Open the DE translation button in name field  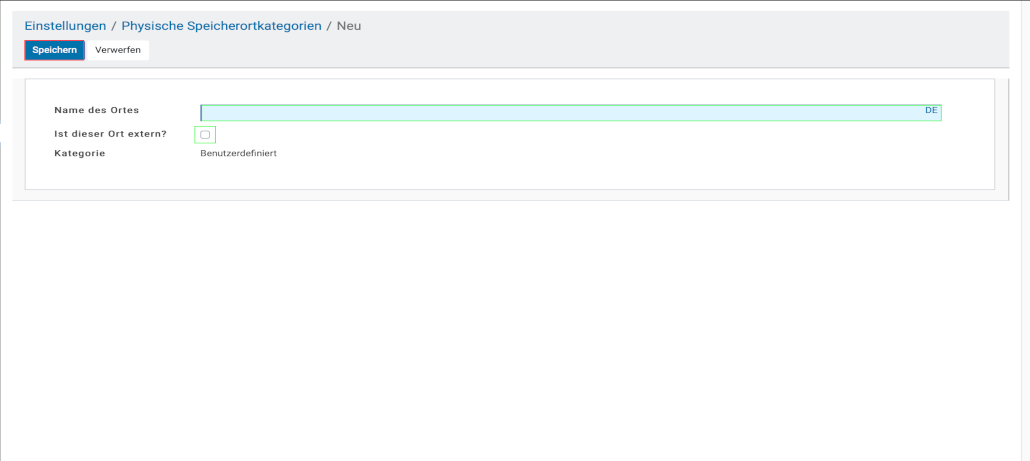pyautogui.click(x=931, y=111)
